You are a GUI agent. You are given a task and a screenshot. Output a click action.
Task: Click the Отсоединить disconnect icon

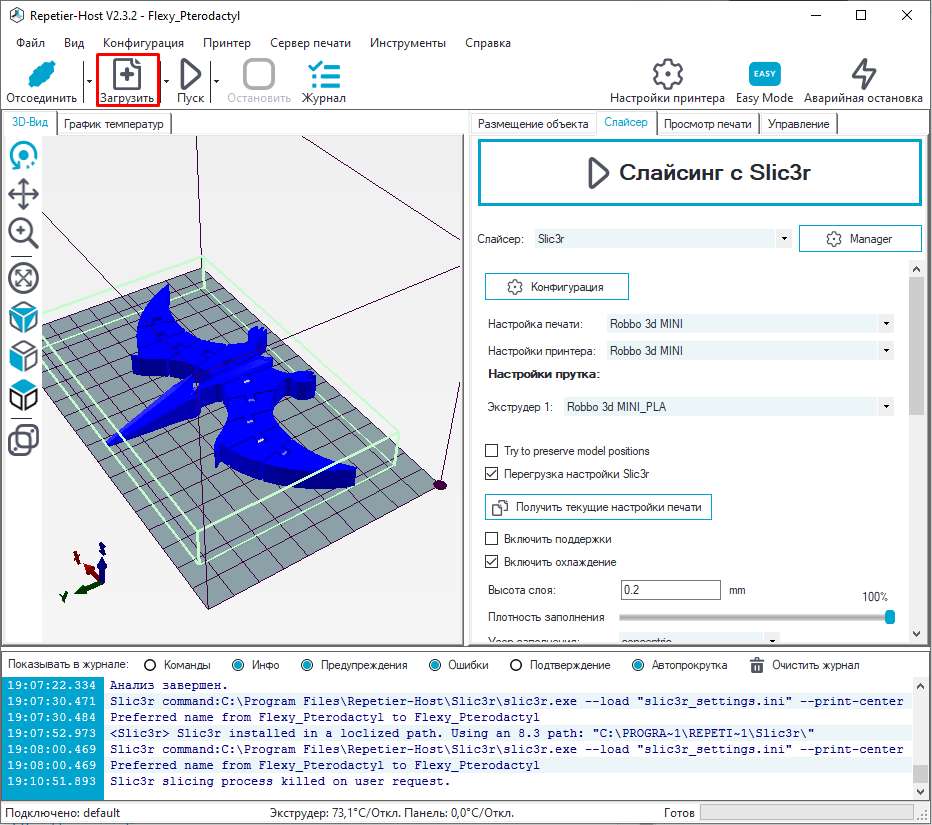point(42,74)
